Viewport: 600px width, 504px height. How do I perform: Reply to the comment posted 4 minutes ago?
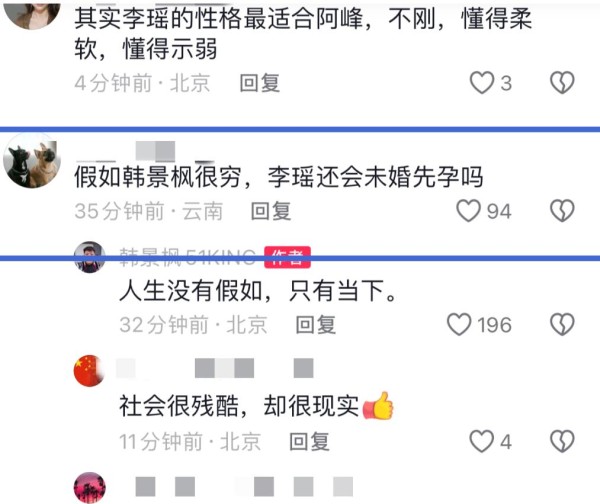pos(260,83)
